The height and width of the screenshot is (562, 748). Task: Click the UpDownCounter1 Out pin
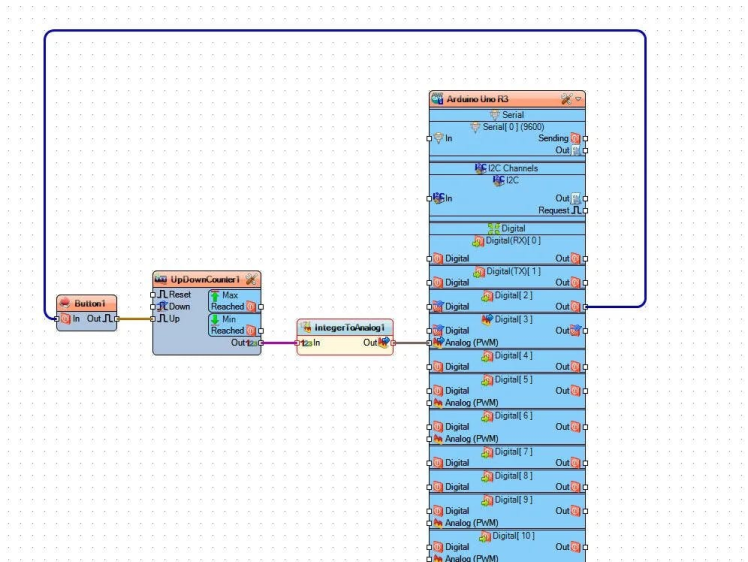(261, 343)
